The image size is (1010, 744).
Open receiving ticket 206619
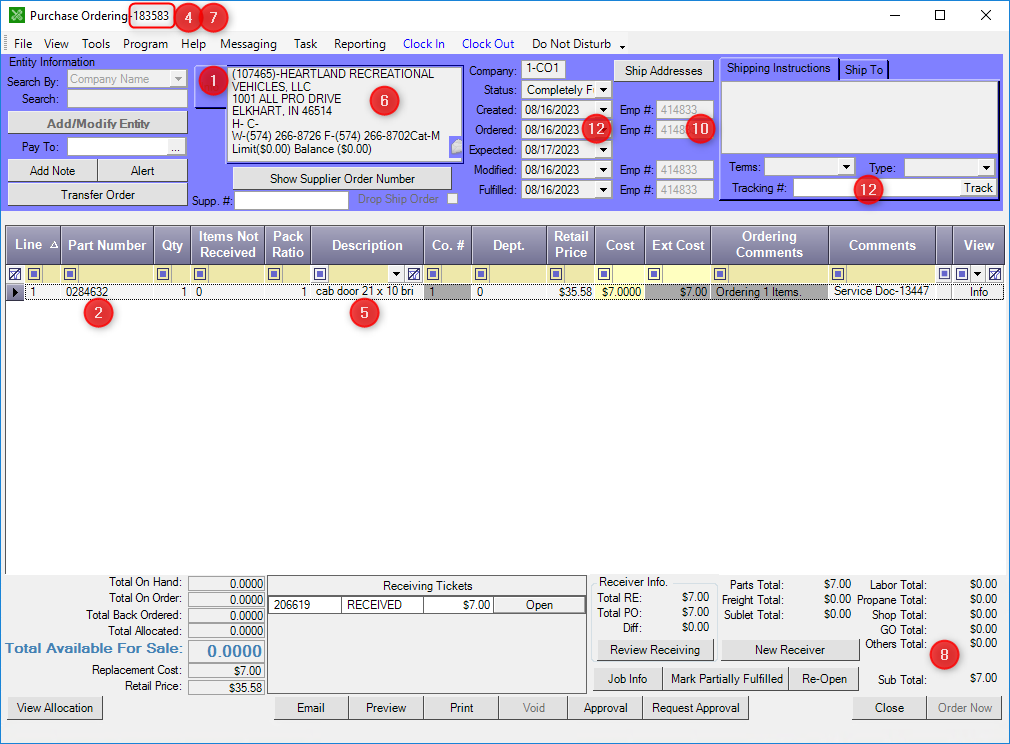539,605
